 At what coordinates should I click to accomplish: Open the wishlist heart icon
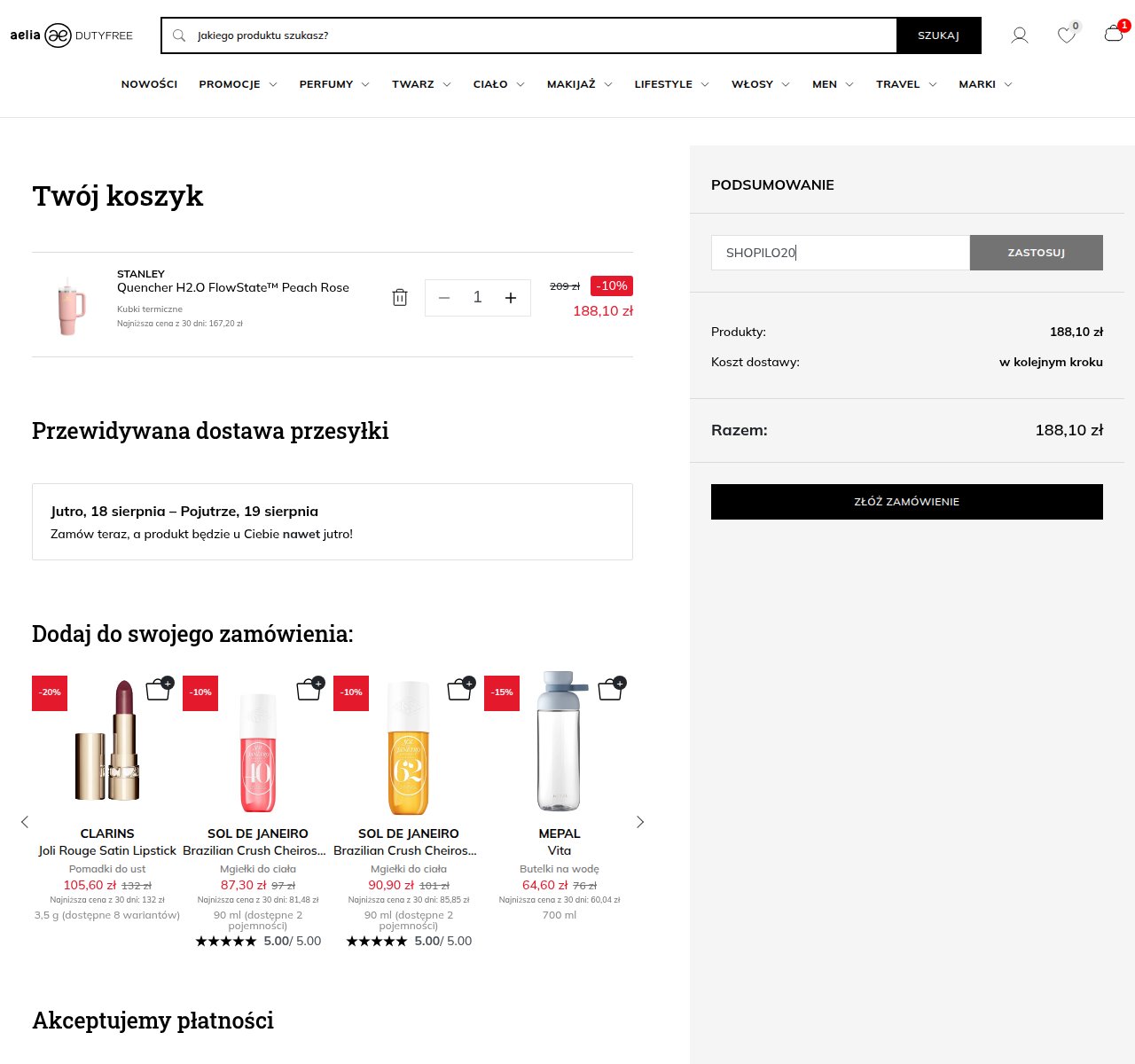(x=1067, y=35)
